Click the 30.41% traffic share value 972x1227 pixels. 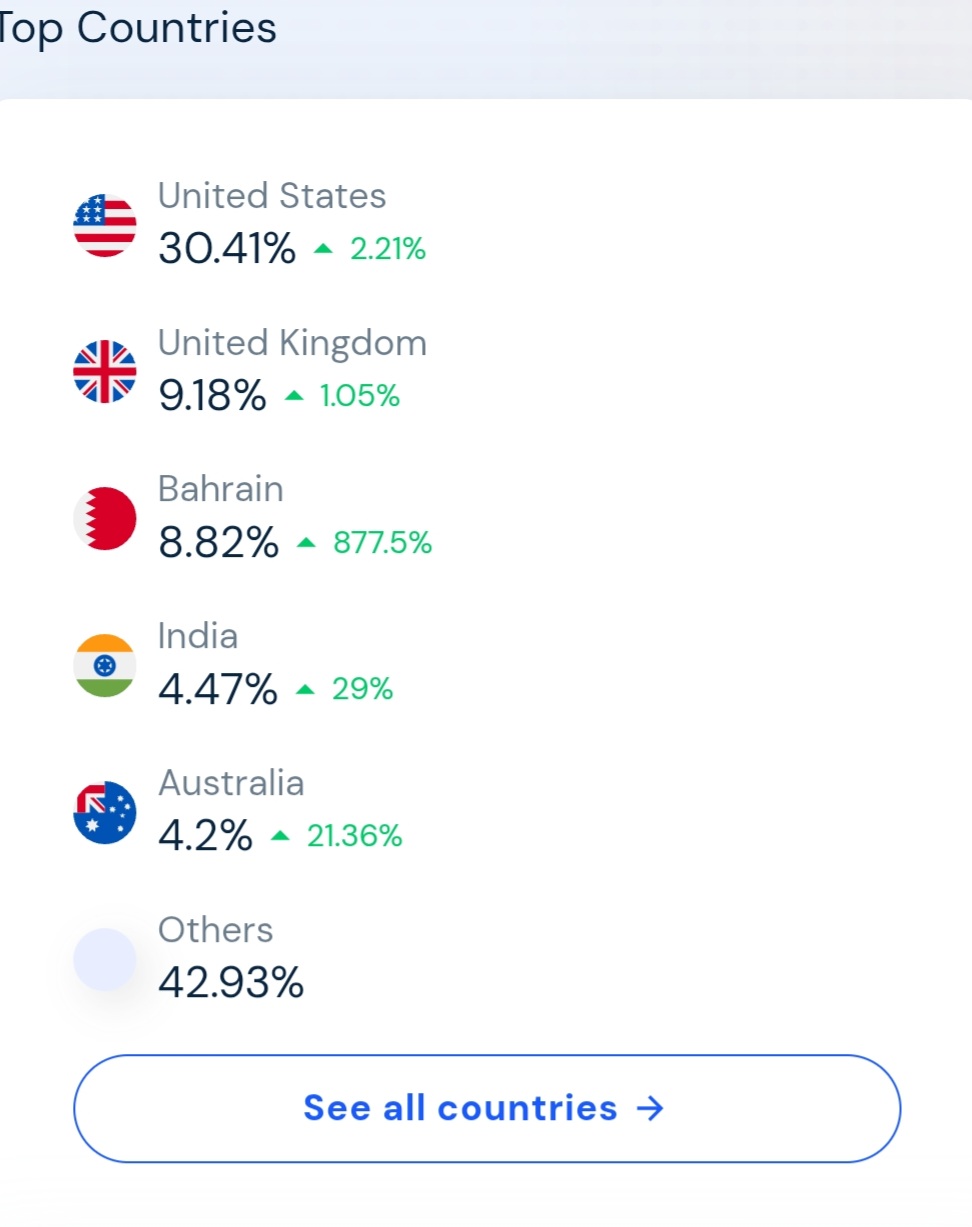[227, 248]
